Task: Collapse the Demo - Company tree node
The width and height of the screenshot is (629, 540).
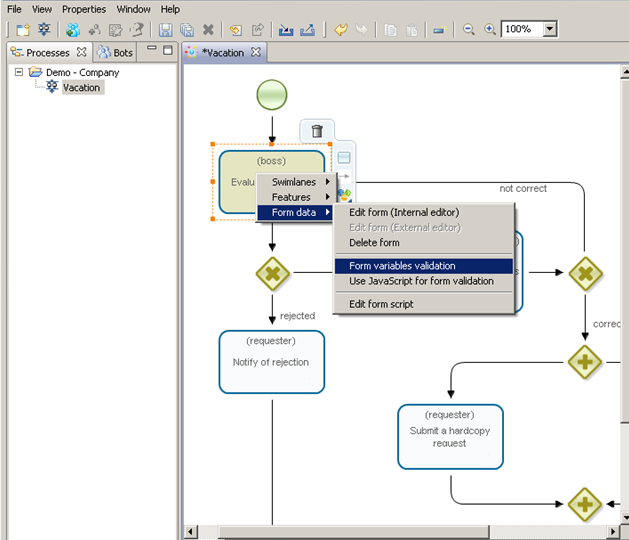Action: tap(19, 72)
